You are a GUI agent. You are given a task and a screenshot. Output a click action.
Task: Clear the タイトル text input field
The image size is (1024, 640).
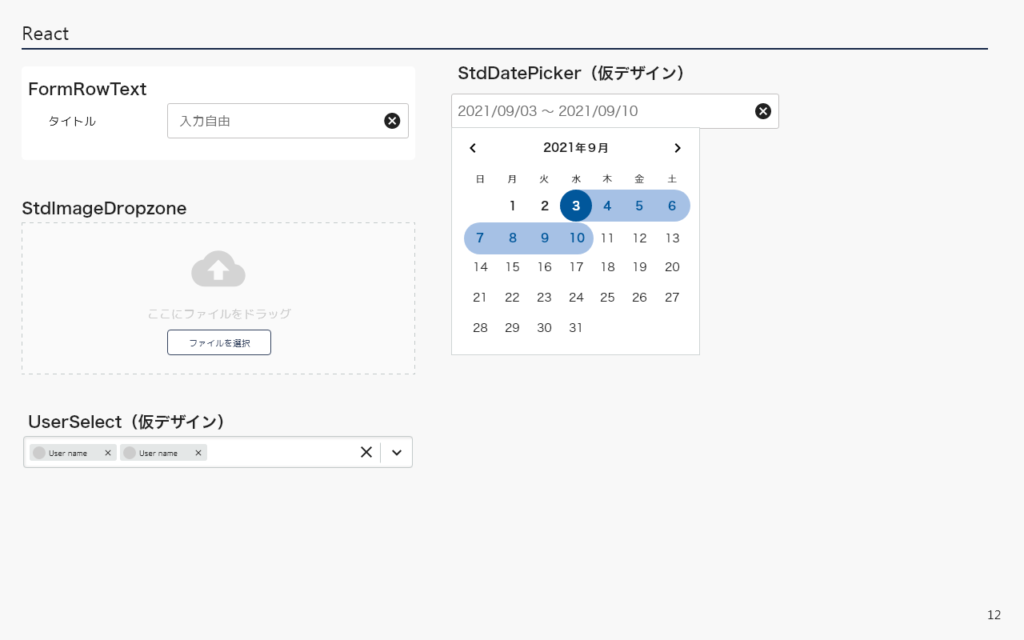point(392,121)
